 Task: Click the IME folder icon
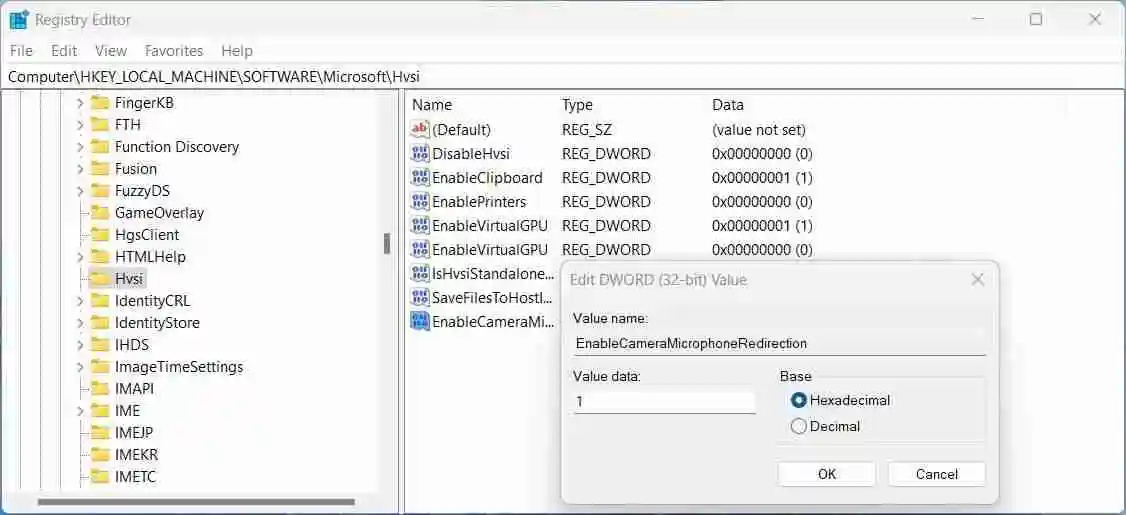[x=100, y=411]
